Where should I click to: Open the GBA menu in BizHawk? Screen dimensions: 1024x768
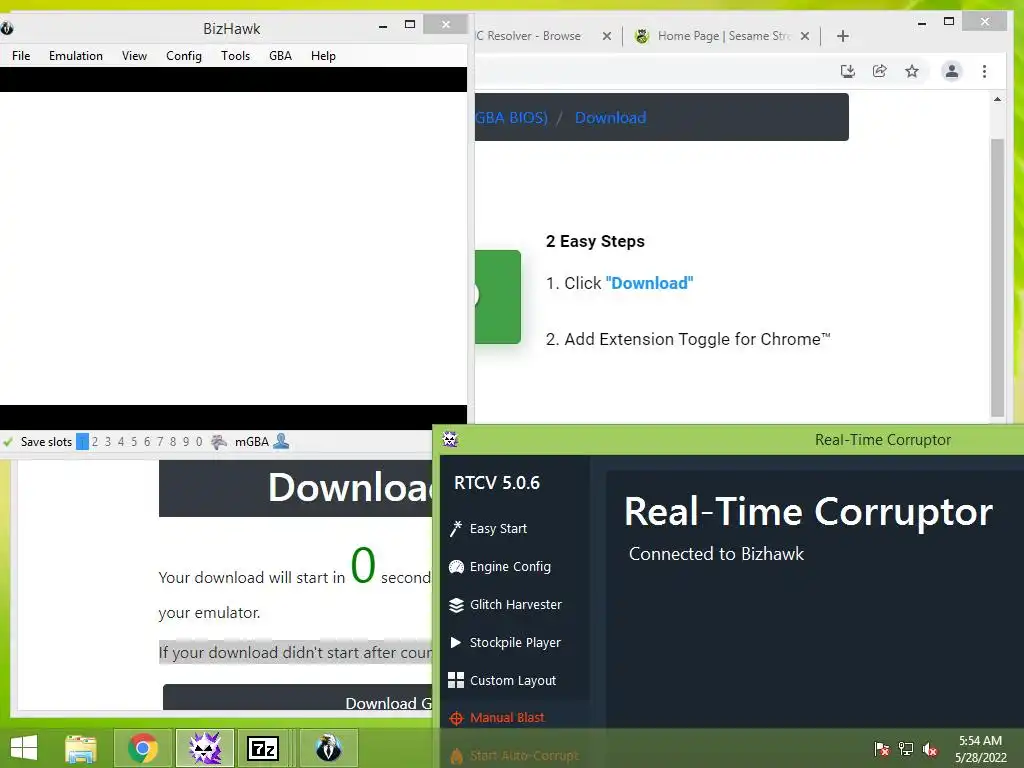pos(280,56)
